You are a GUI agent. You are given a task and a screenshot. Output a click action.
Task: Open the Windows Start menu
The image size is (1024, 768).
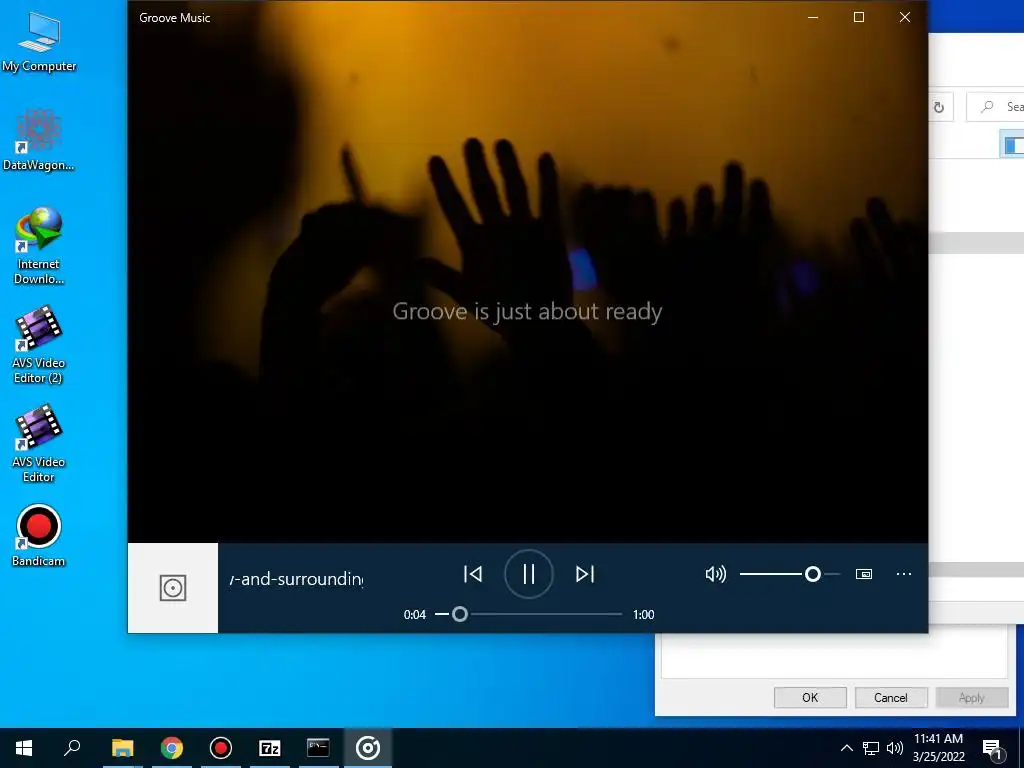point(24,748)
